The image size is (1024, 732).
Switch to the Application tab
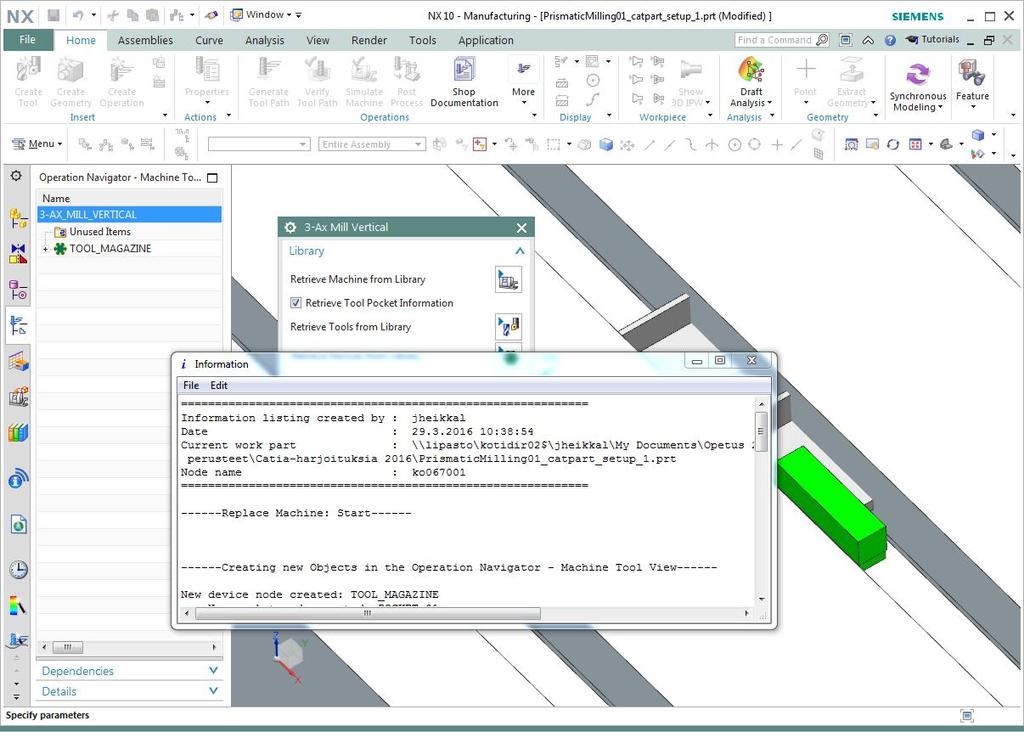click(x=485, y=40)
